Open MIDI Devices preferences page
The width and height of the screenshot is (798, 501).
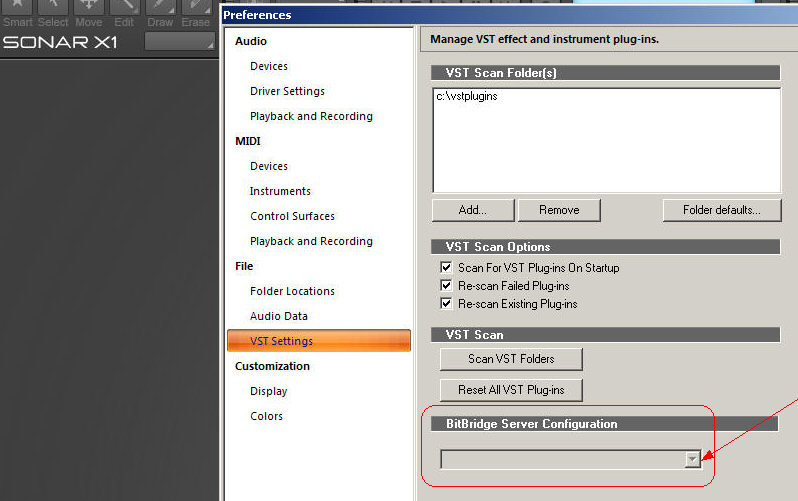269,166
